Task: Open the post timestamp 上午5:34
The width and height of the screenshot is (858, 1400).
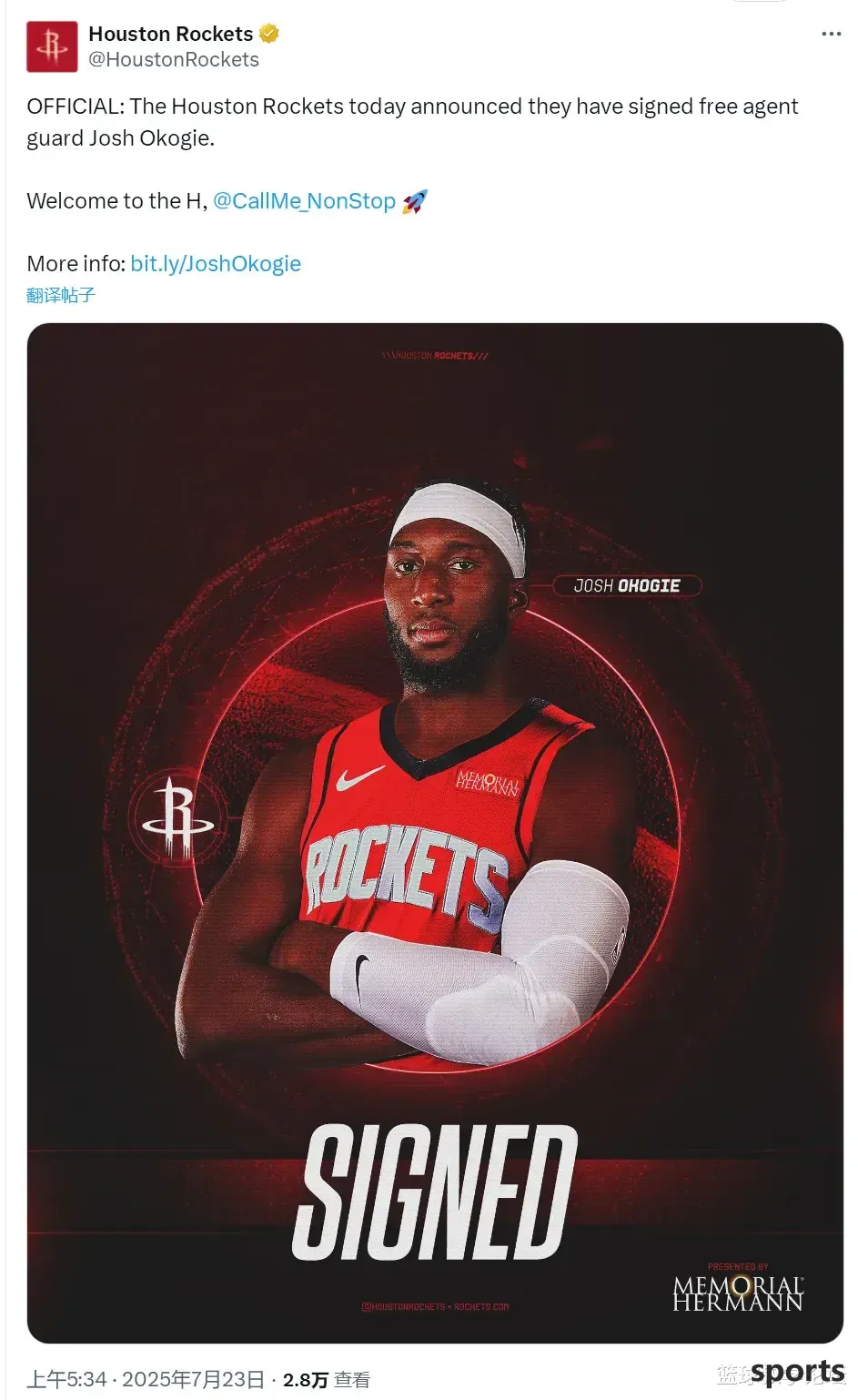Action: click(67, 1380)
